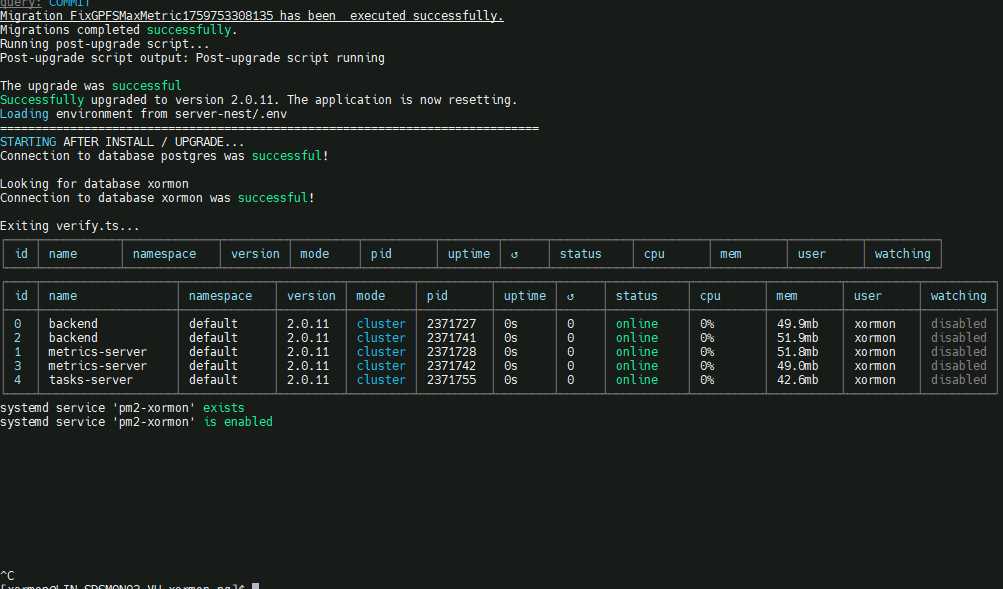Click the namespace column header in the process table
The height and width of the screenshot is (589, 1003).
click(x=220, y=296)
